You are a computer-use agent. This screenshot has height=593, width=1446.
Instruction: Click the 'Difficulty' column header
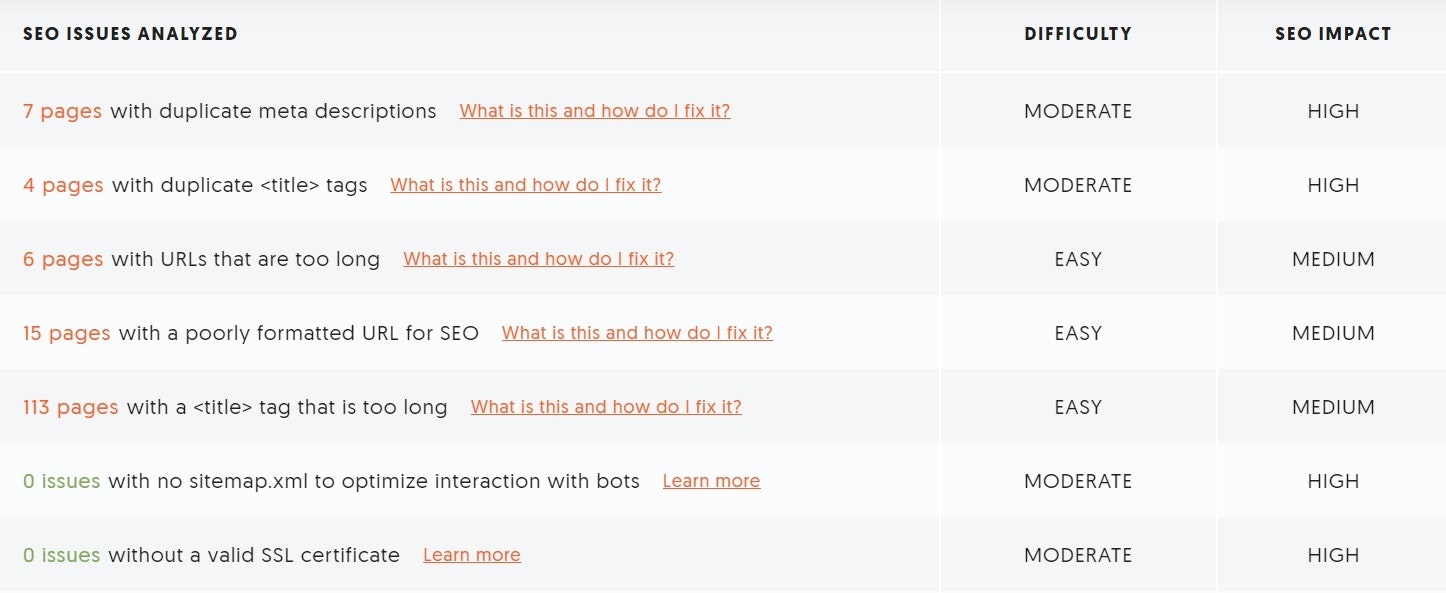pos(1077,34)
